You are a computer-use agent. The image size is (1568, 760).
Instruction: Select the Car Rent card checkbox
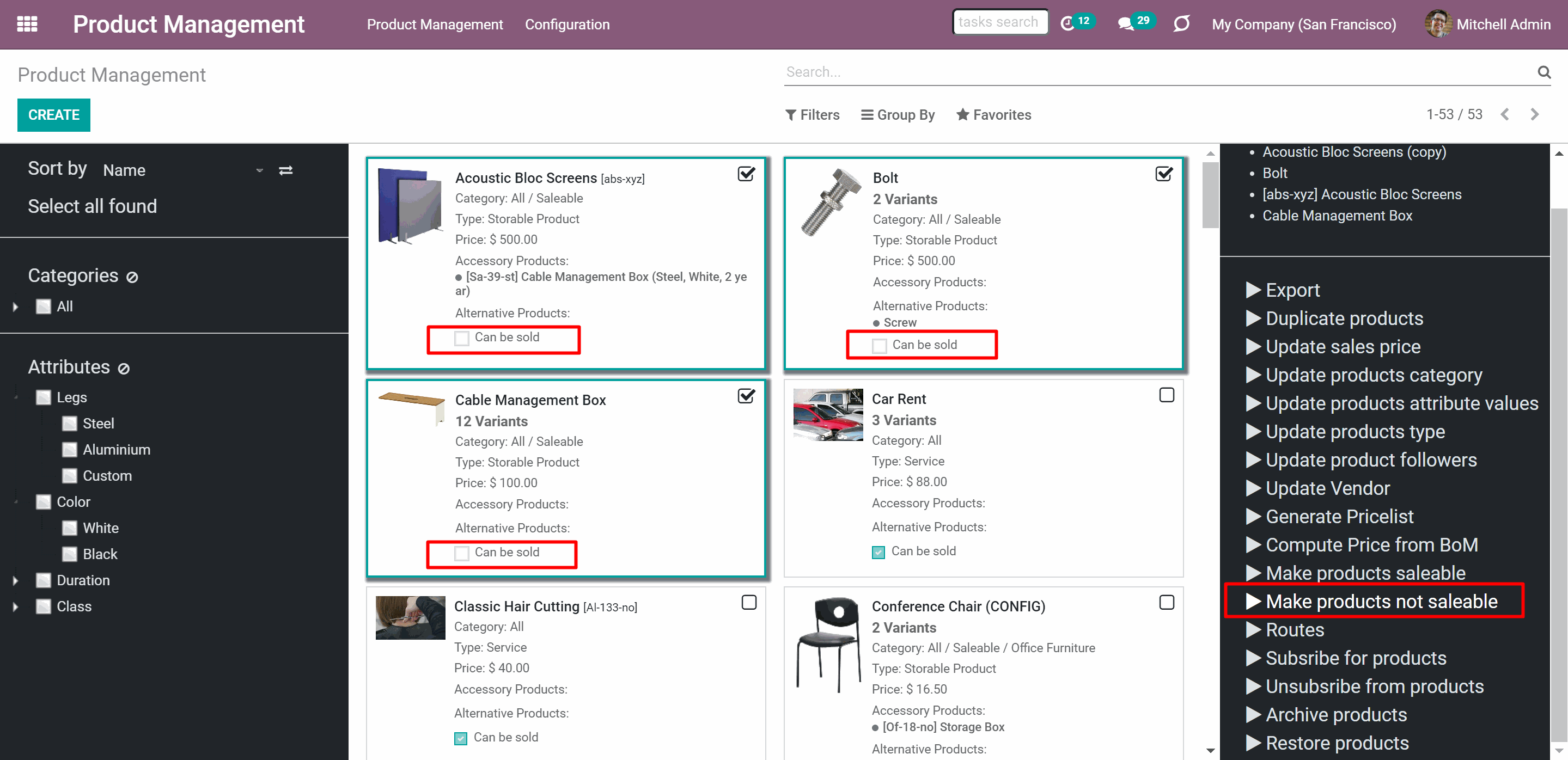coord(1166,395)
